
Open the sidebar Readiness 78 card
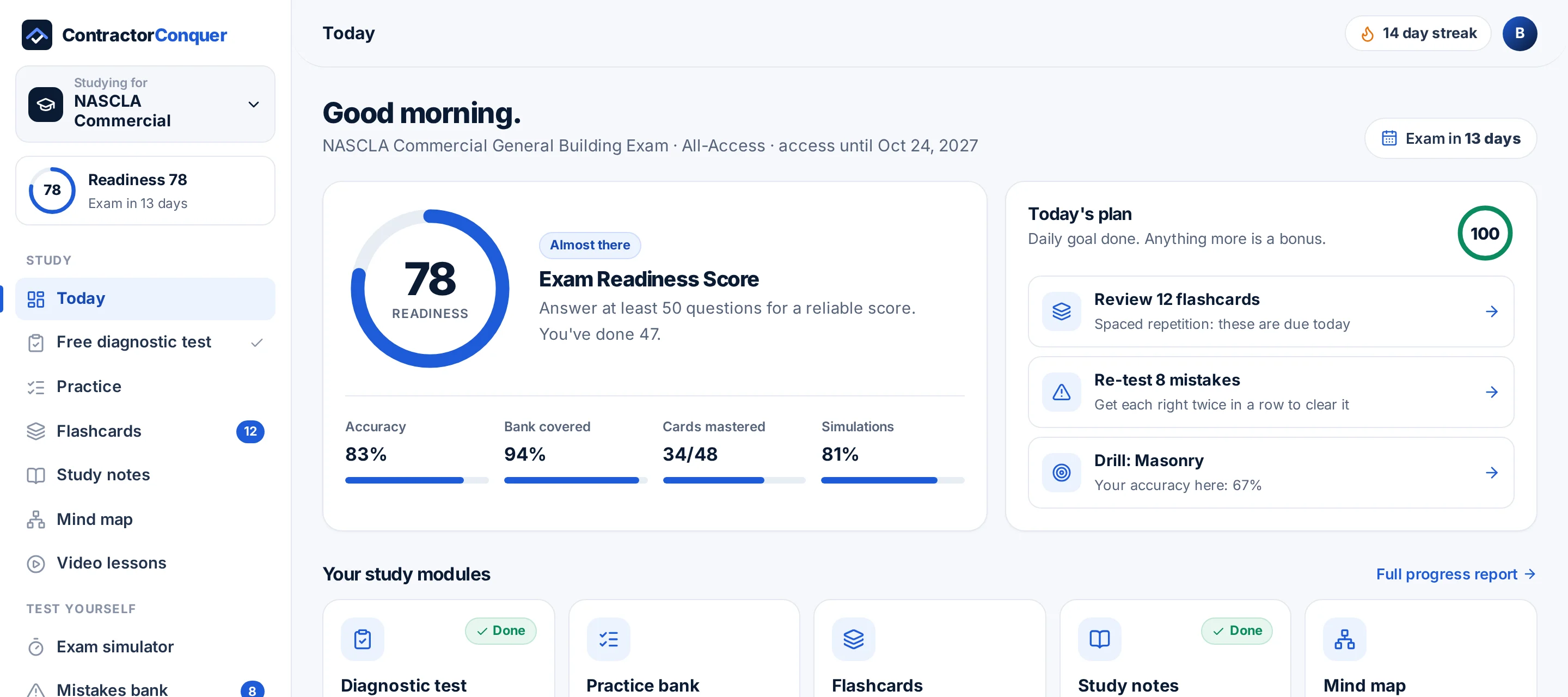point(145,191)
